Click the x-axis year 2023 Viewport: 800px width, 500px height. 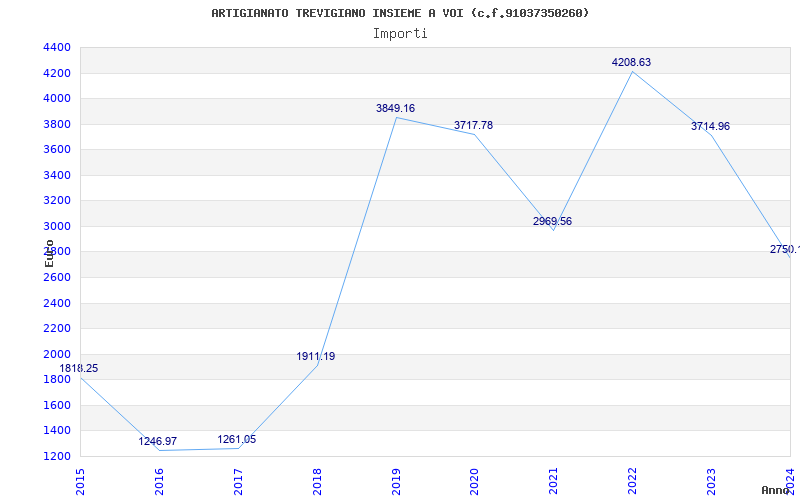tap(711, 482)
